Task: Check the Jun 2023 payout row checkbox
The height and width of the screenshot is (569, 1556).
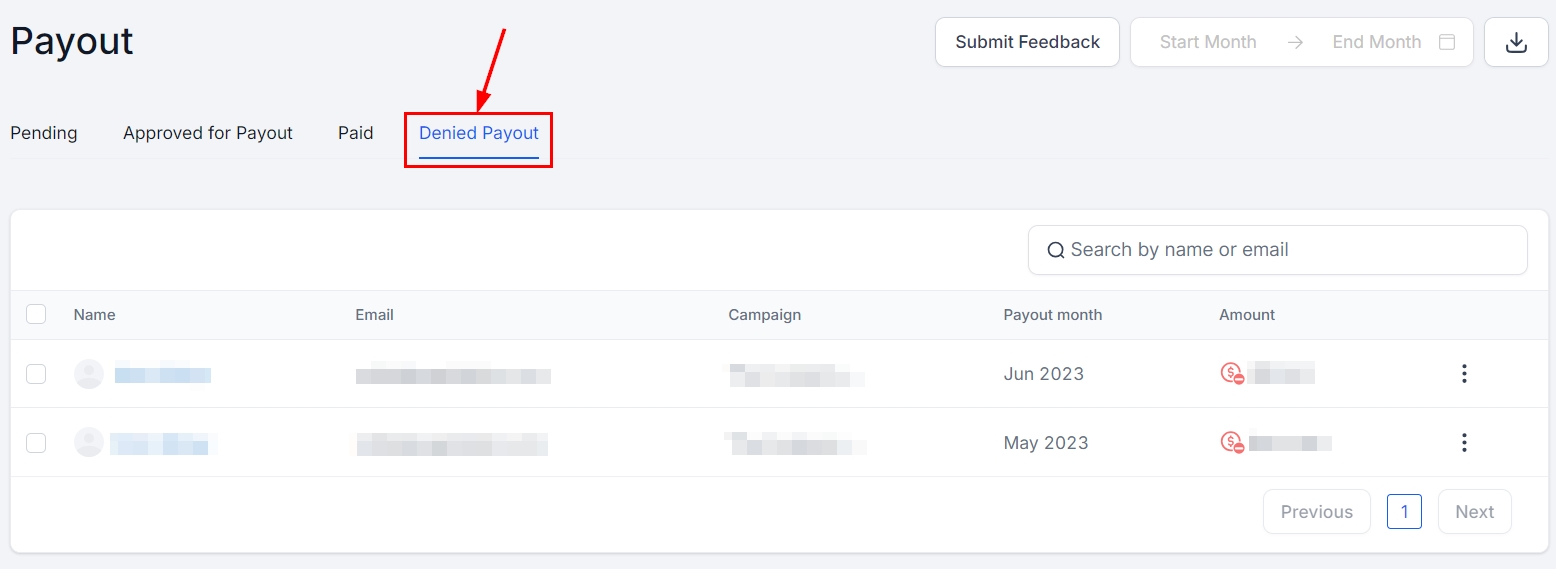Action: pyautogui.click(x=36, y=374)
